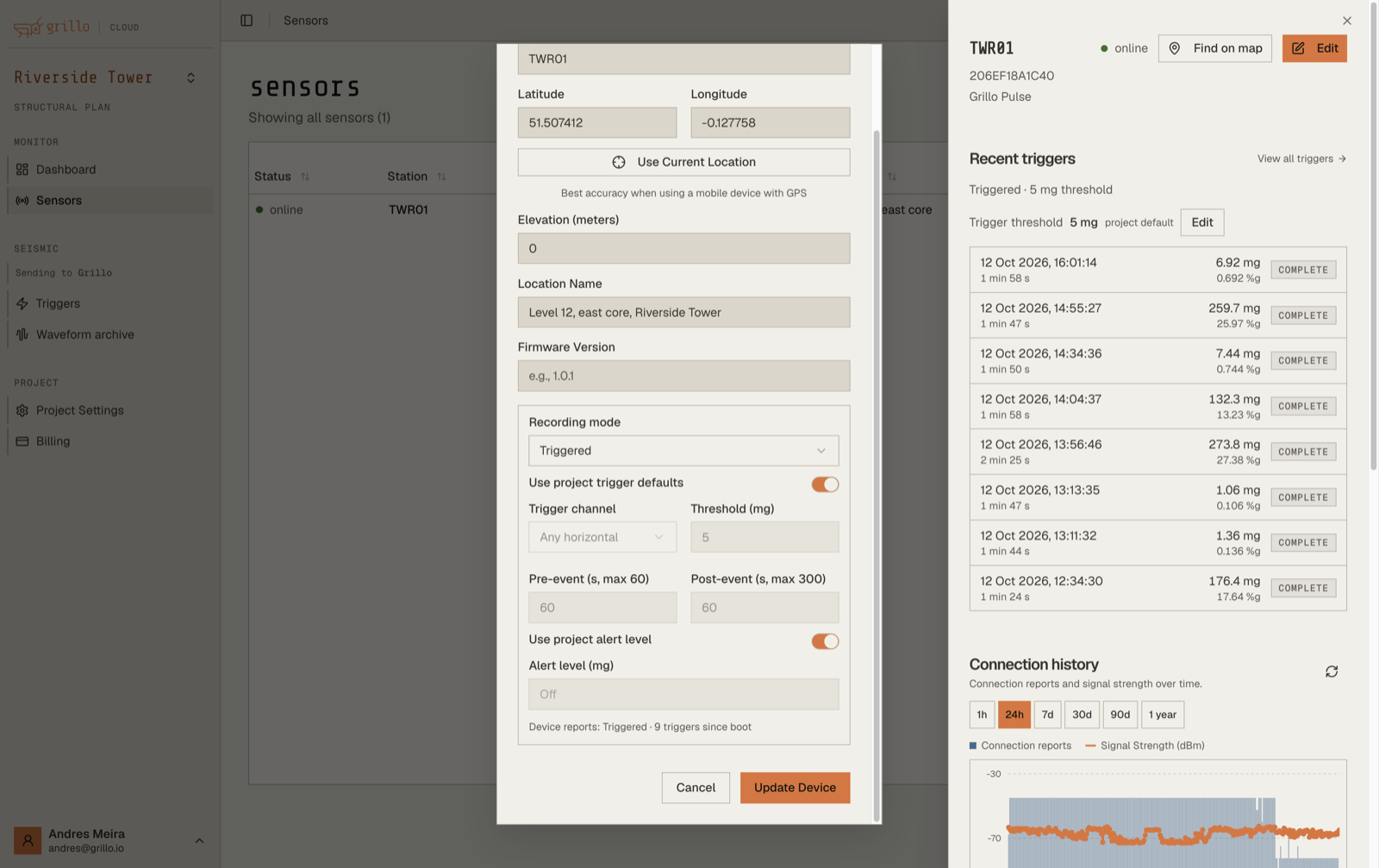Click the Grillo Cloud logo

tap(76, 27)
